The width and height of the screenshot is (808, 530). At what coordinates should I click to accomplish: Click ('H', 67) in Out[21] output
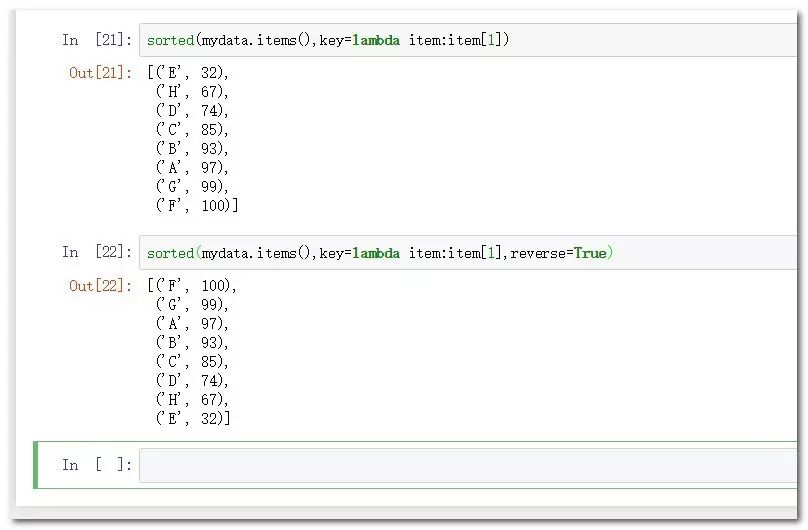coord(192,92)
